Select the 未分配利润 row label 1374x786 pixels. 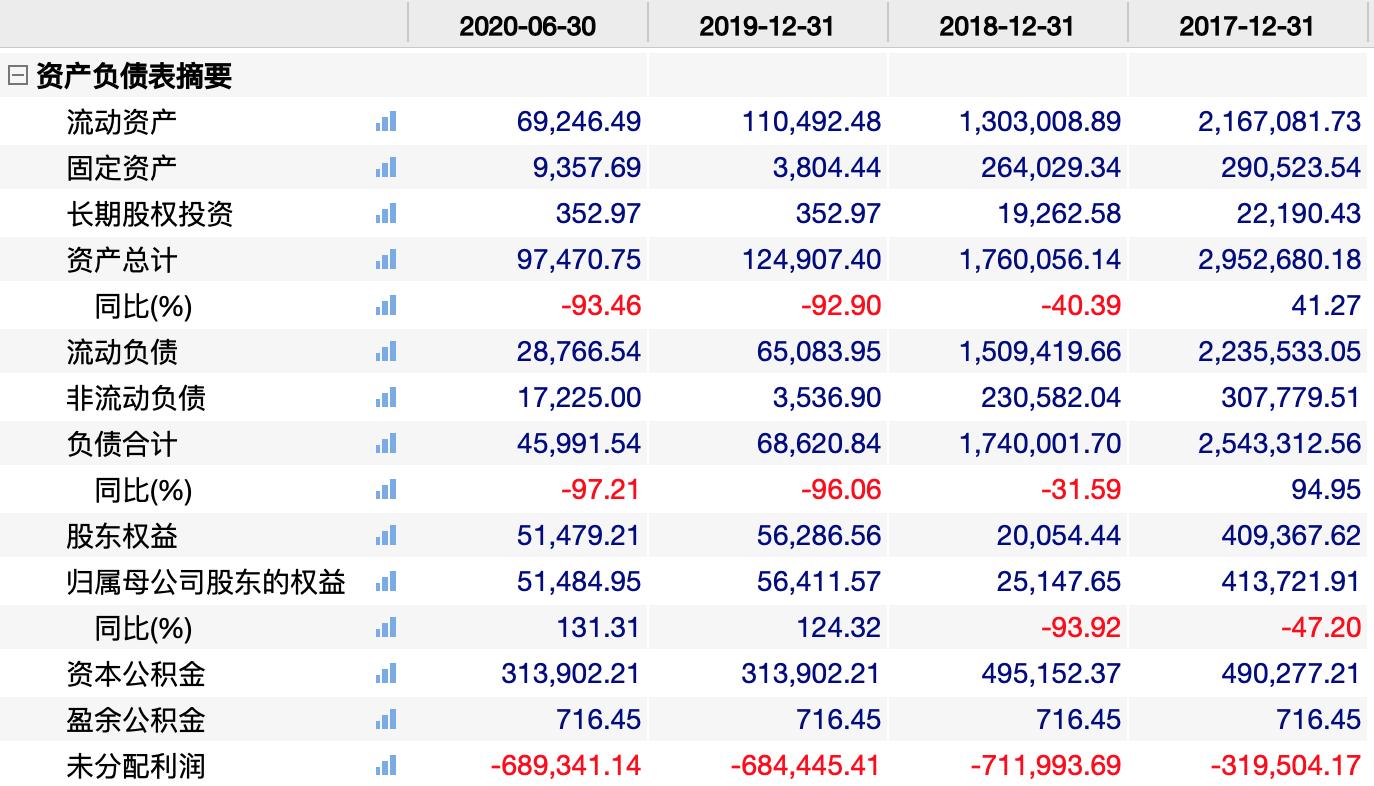[136, 766]
